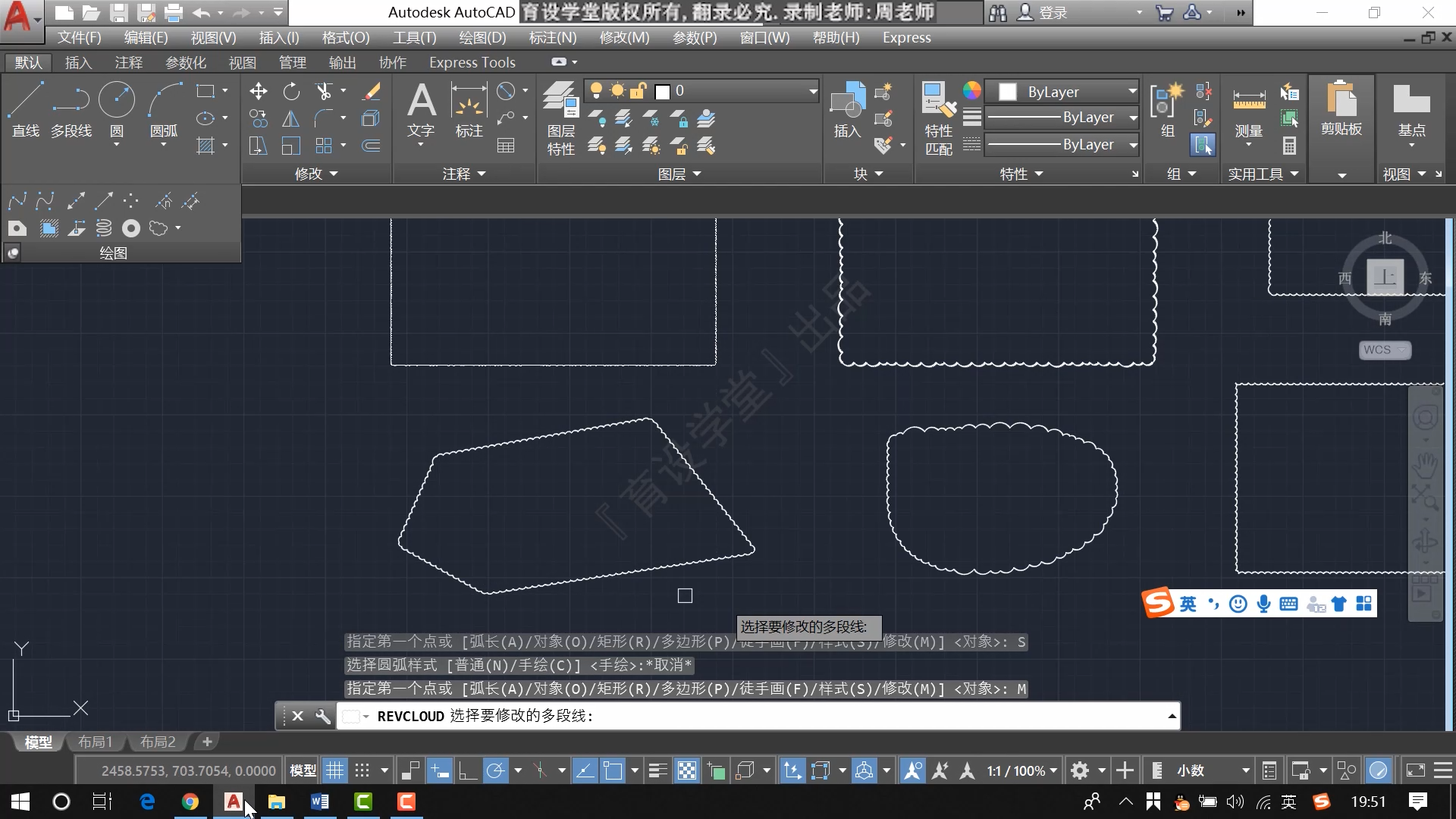
Task: Click Match Properties (特性匹配) icon
Action: (939, 118)
